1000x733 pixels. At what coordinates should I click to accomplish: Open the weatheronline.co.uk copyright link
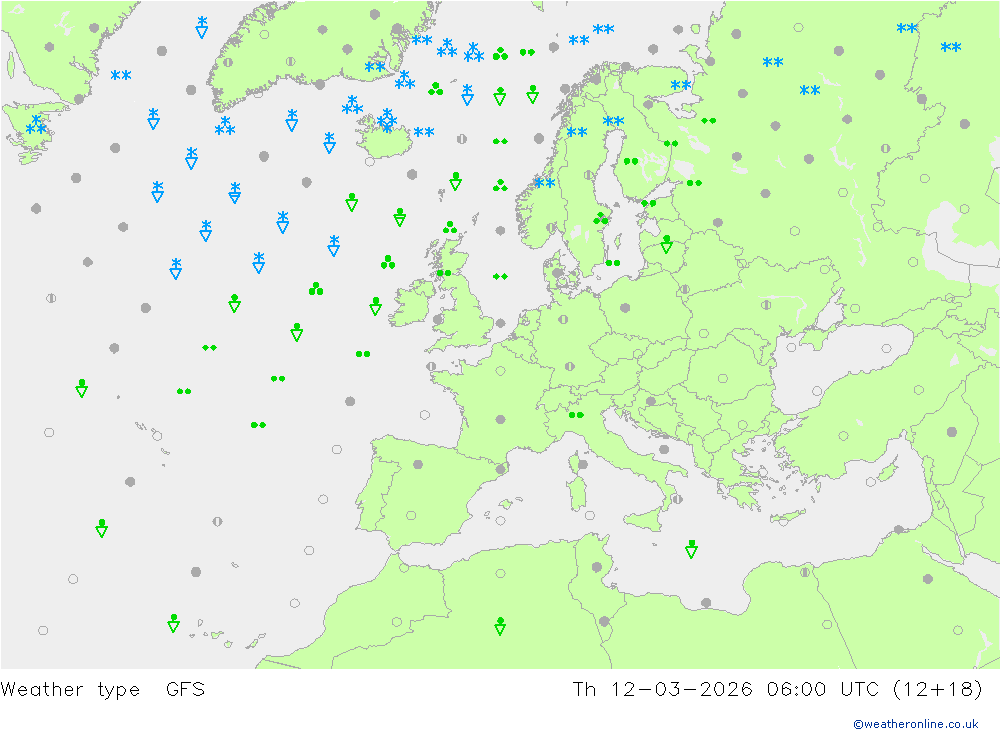point(916,724)
